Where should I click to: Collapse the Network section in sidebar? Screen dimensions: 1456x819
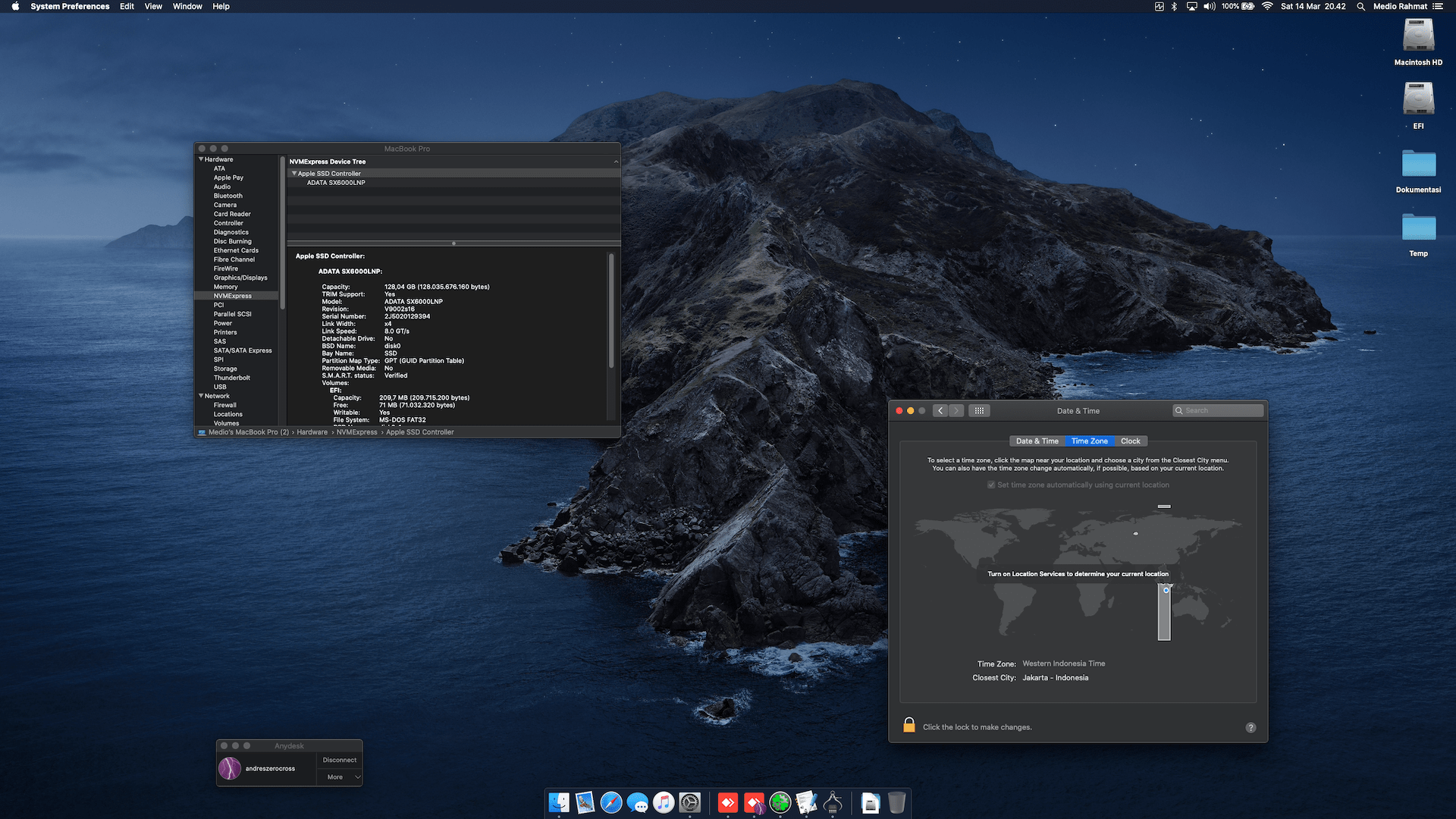tap(201, 396)
